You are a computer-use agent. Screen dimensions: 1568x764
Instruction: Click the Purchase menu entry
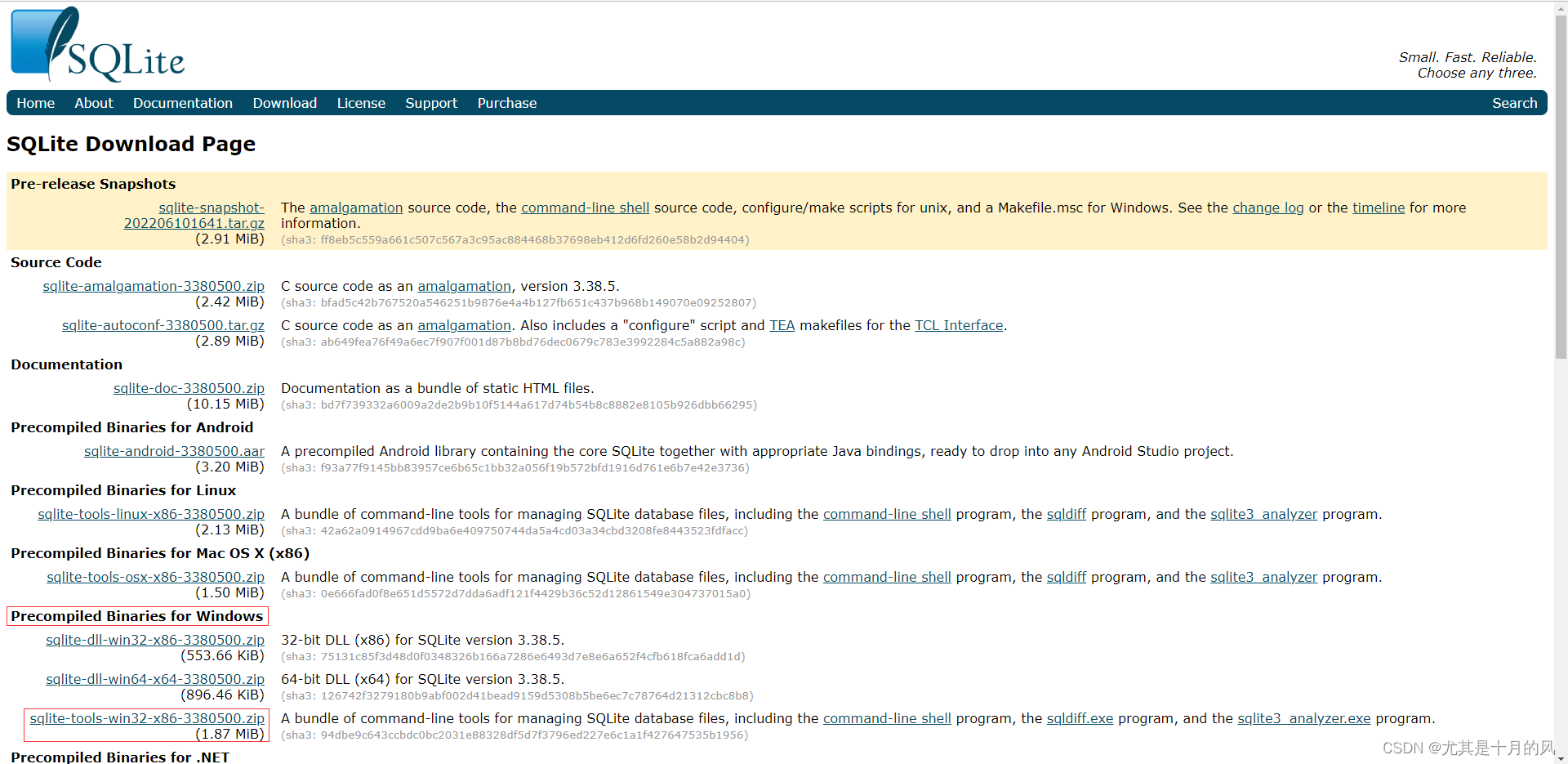[x=506, y=102]
